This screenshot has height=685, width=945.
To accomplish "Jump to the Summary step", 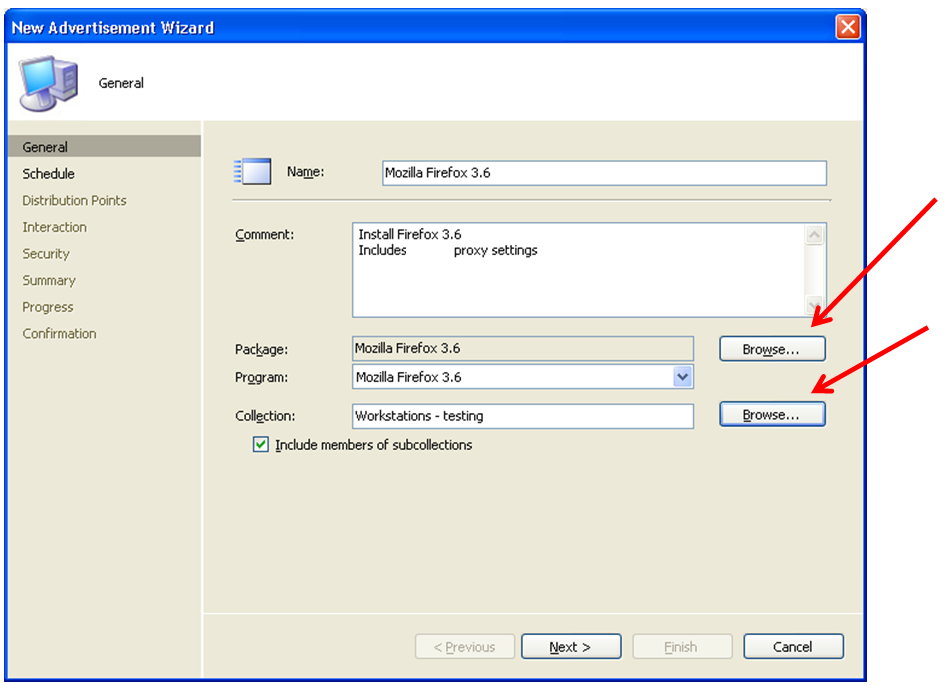I will [49, 280].
